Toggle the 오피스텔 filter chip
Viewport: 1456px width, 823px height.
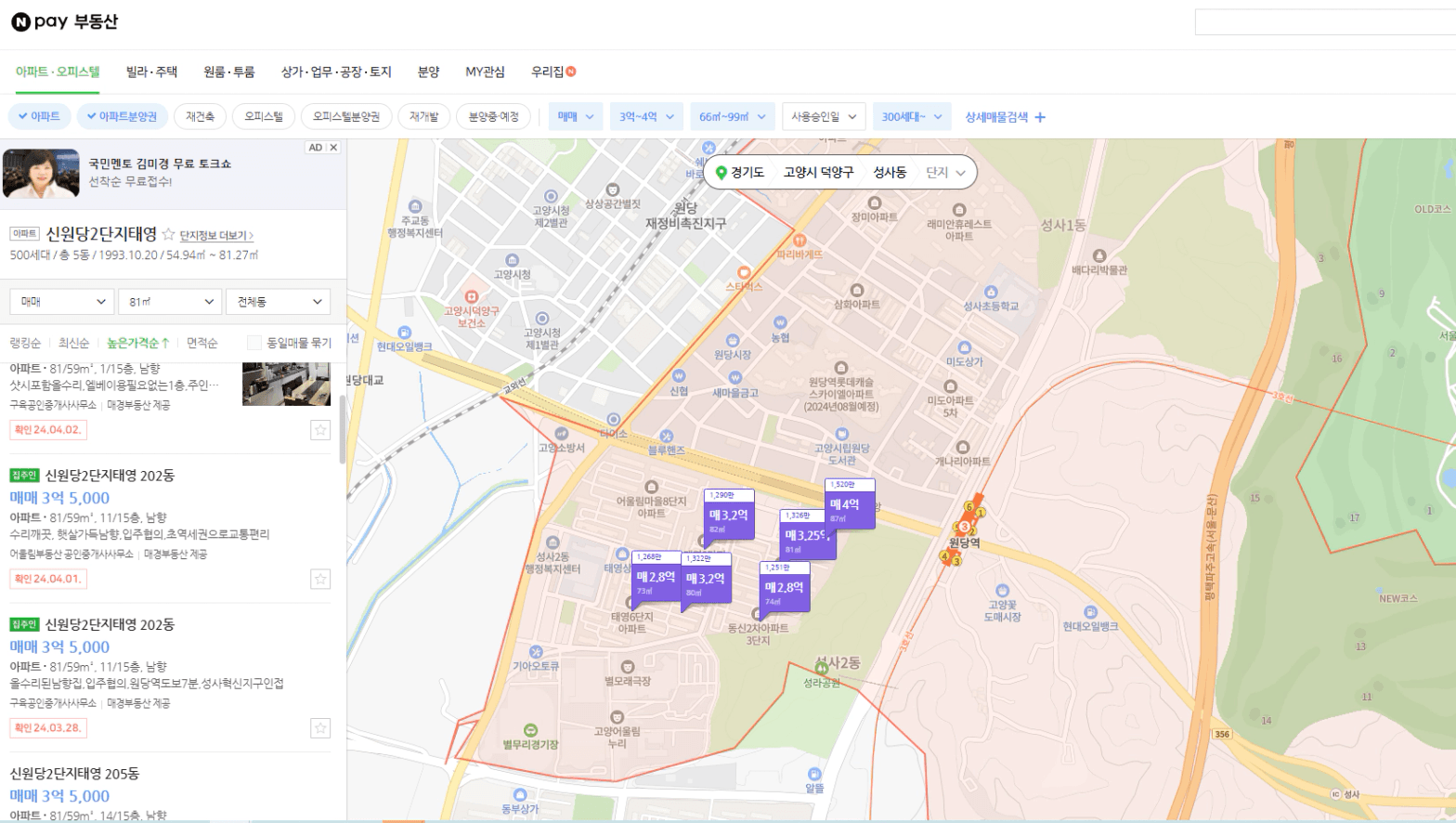point(264,117)
